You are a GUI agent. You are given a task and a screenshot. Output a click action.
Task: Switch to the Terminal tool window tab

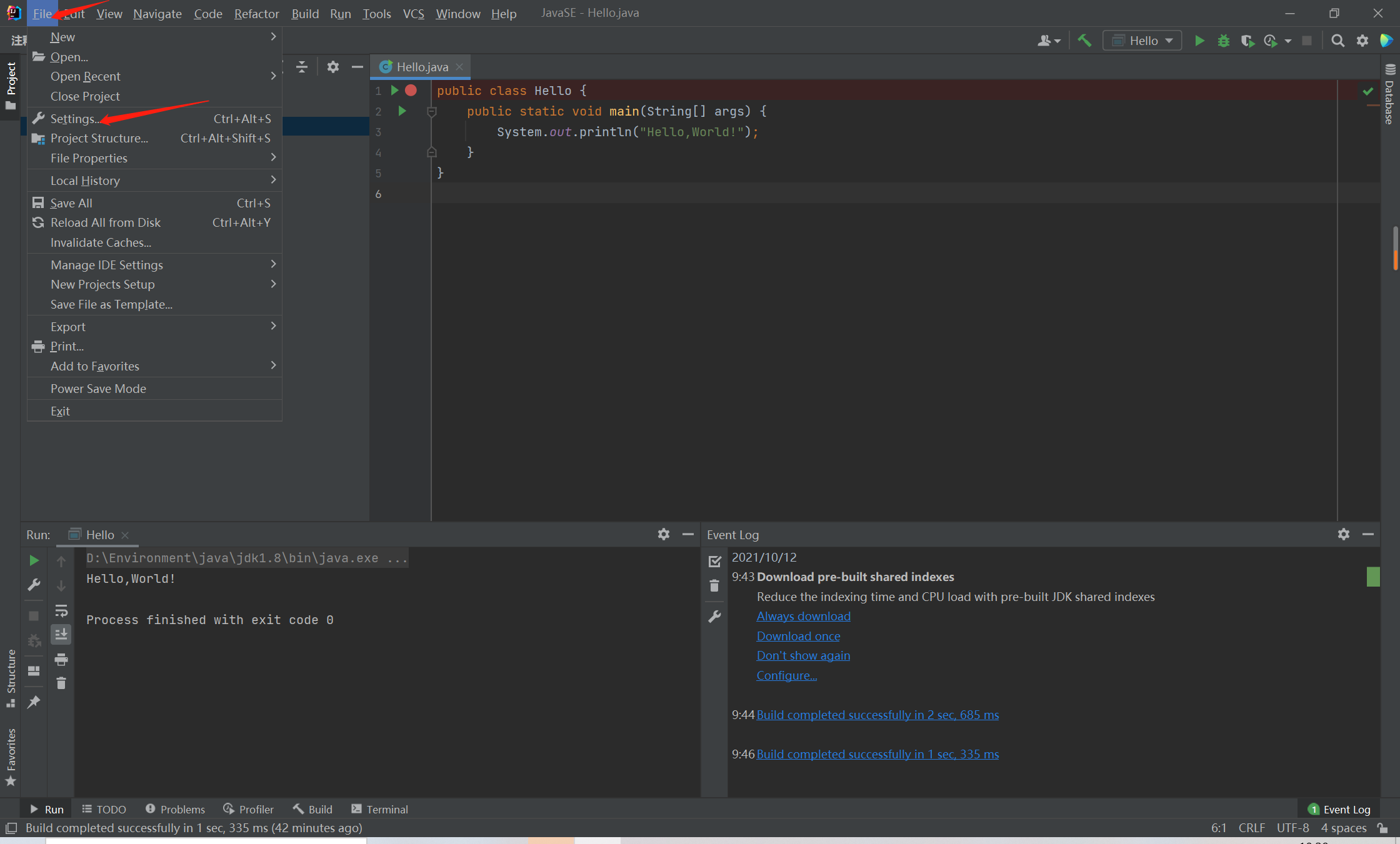pos(379,809)
